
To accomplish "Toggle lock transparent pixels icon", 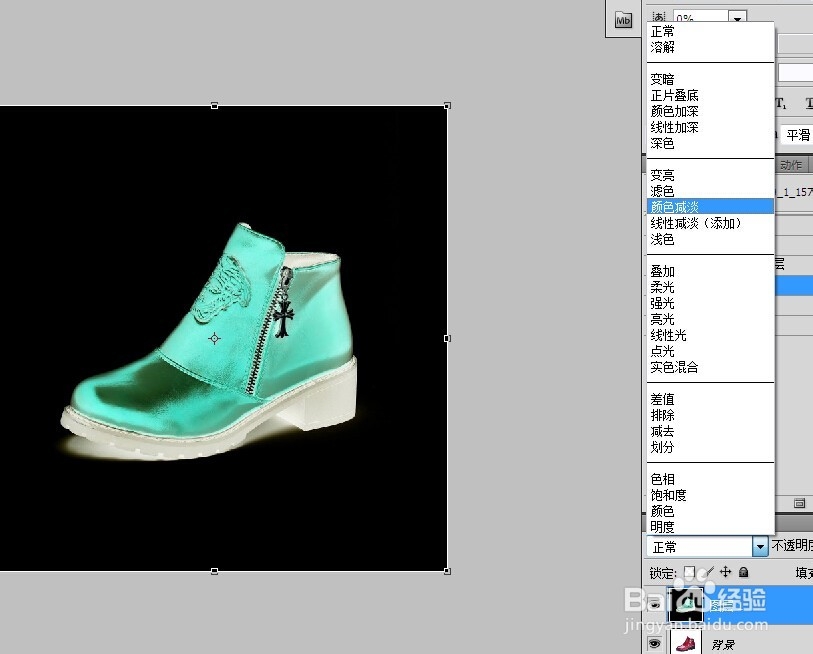I will tap(689, 572).
